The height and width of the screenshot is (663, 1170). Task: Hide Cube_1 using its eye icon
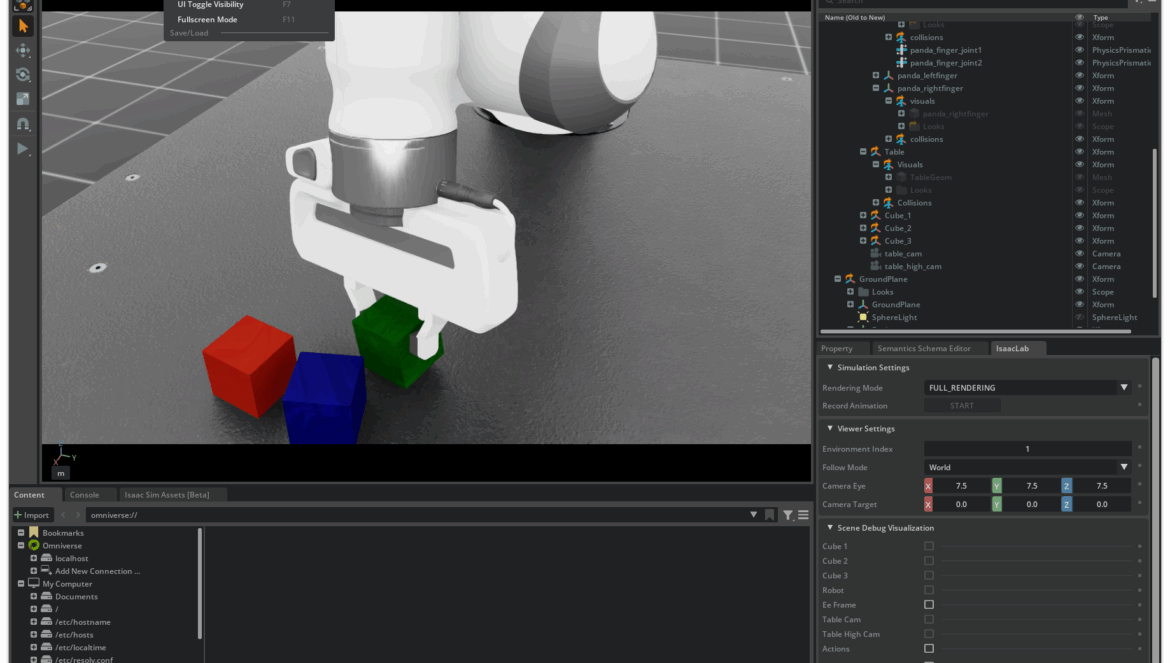point(1079,215)
